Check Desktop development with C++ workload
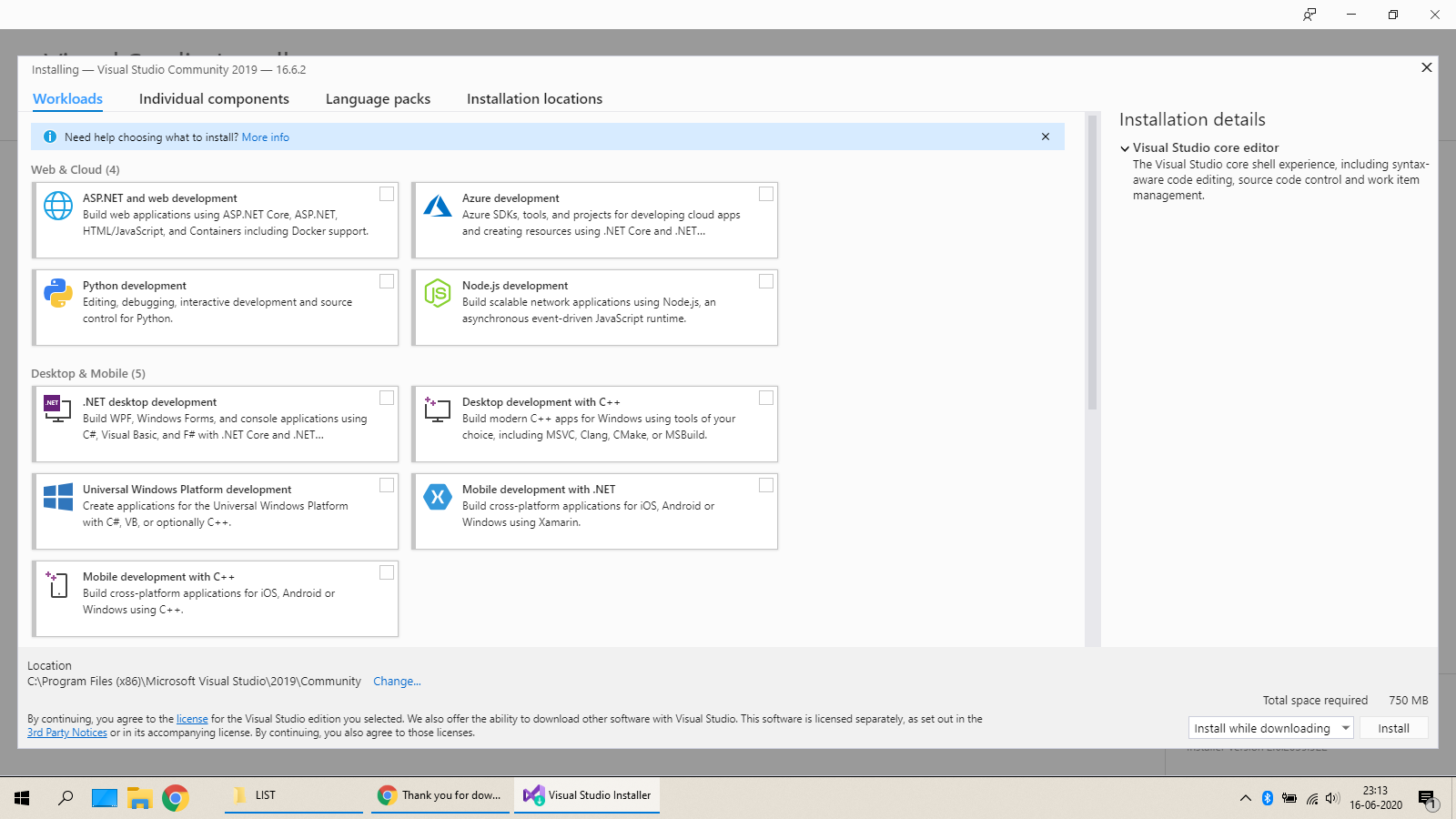Screen dimensions: 1456x819 766,398
